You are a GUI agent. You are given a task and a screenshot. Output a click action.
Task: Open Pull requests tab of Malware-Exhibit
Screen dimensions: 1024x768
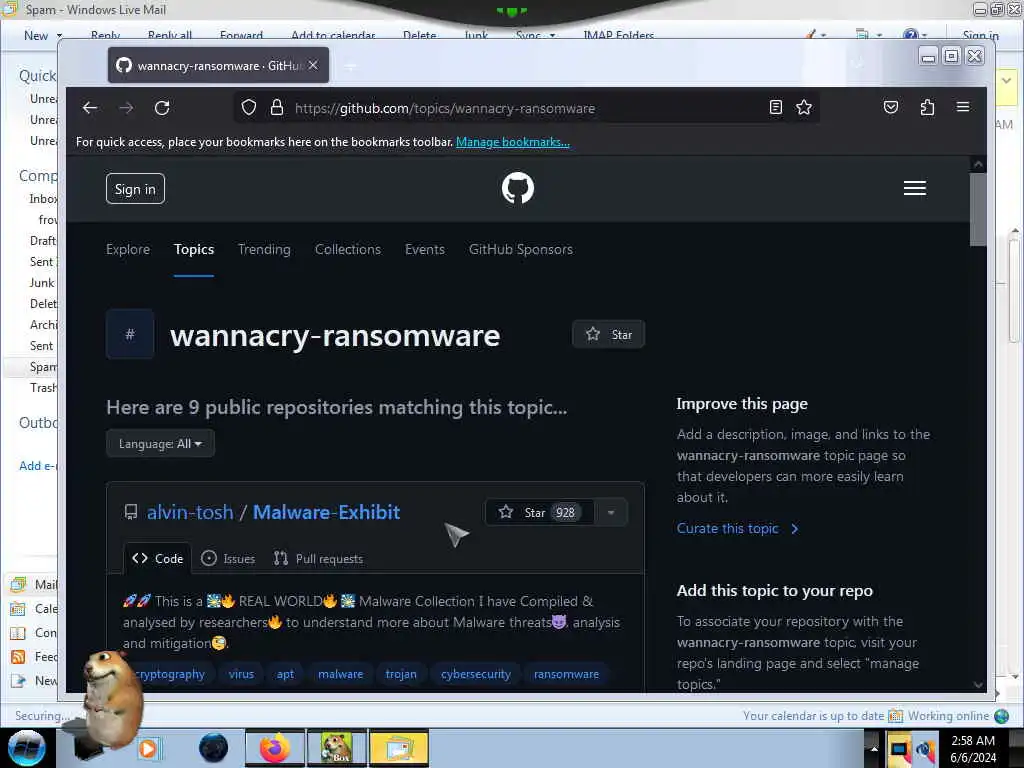coord(318,558)
